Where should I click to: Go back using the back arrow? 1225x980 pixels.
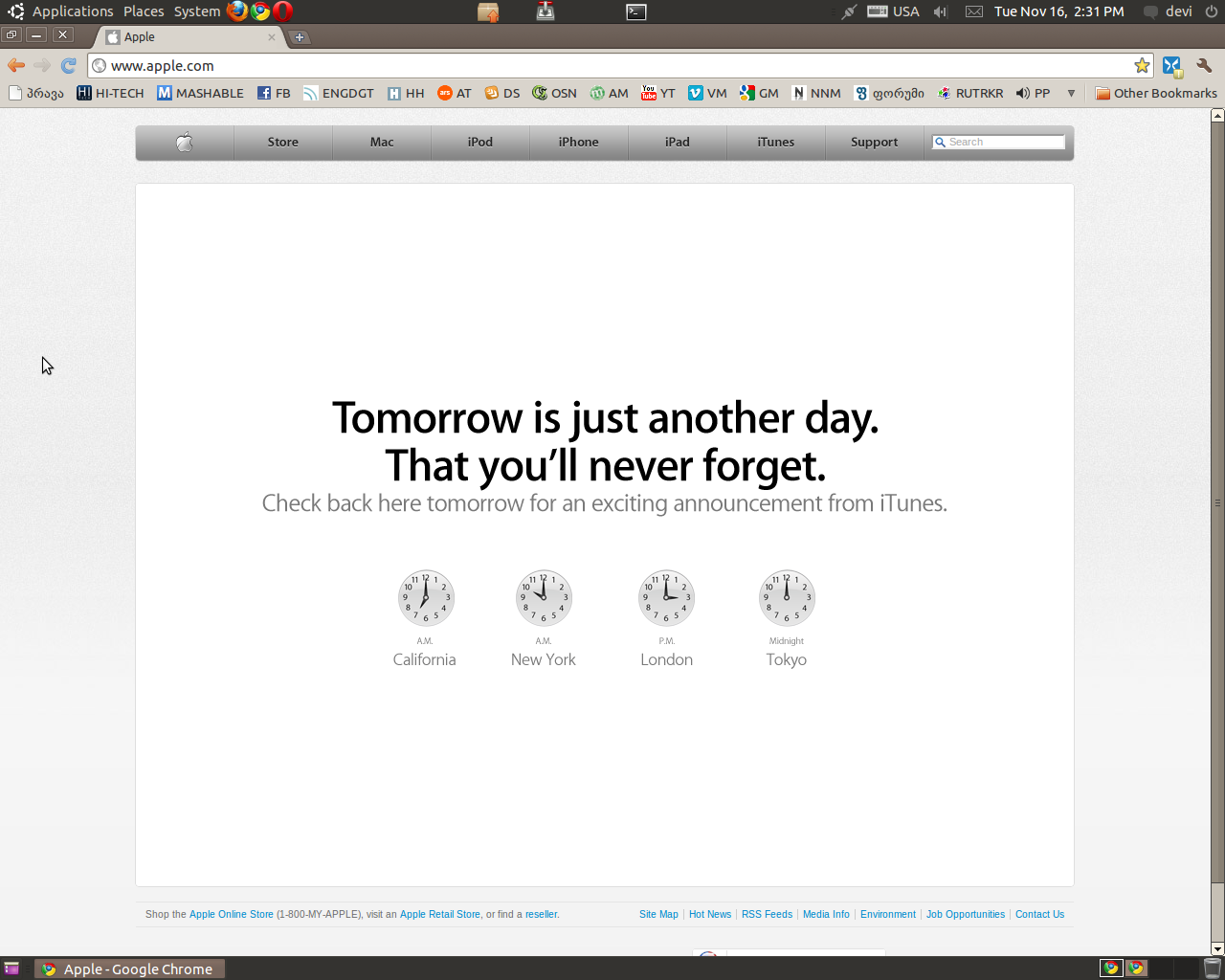point(16,65)
